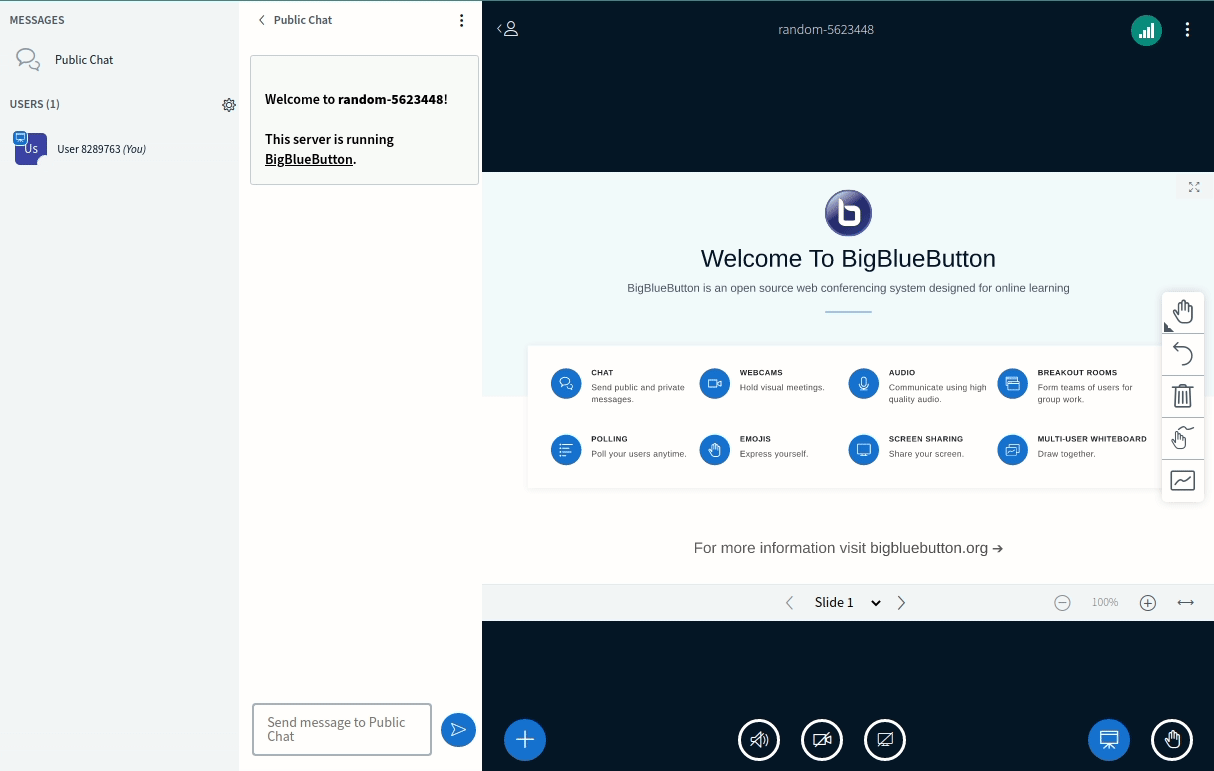1214x771 pixels.
Task: Click the connection status indicator
Action: point(1146,30)
